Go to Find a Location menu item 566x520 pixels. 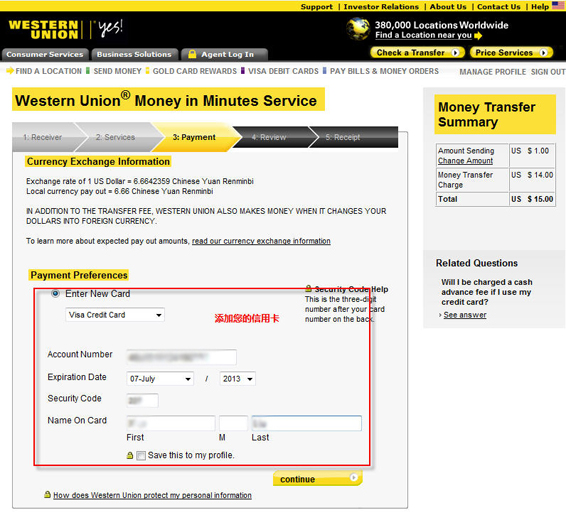pos(48,71)
